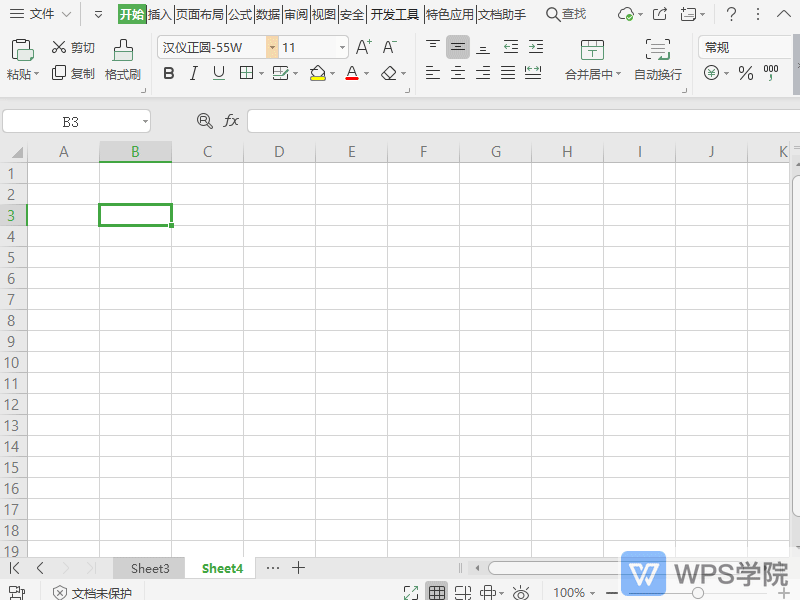Switch to 公式 Formulas tab
Screen dimensions: 800x600
click(240, 14)
